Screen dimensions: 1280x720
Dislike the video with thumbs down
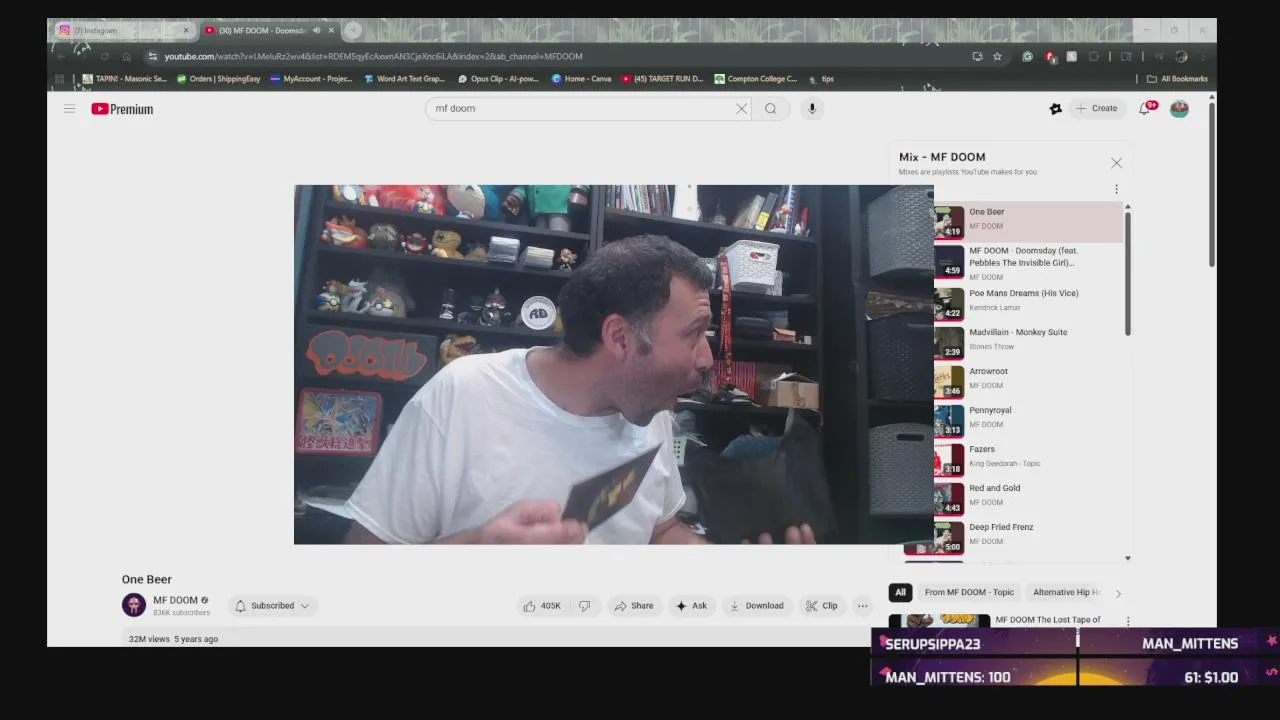click(585, 606)
